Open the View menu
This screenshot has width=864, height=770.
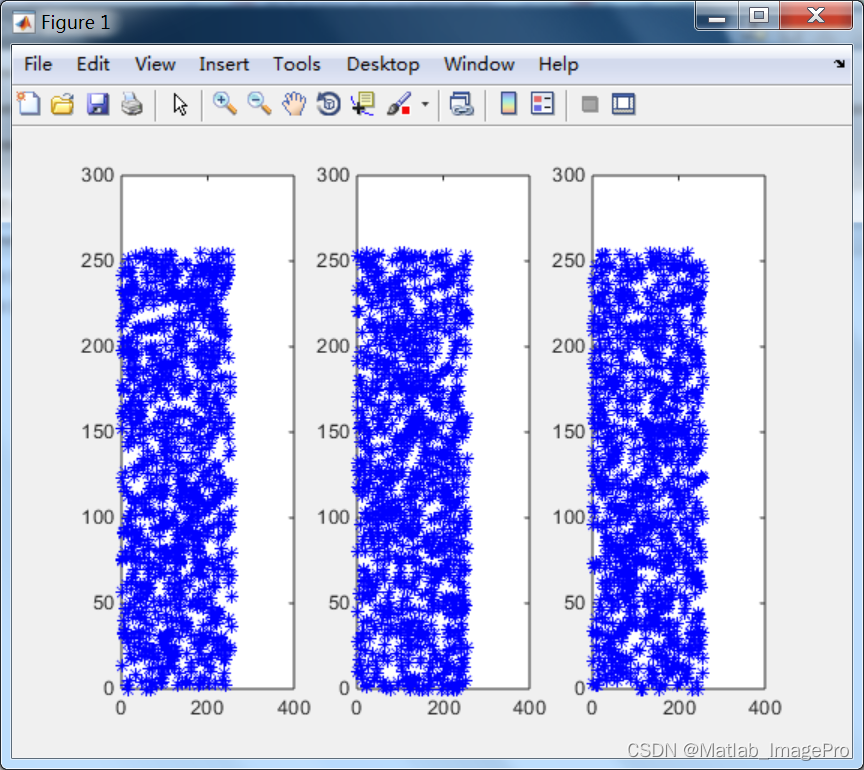pyautogui.click(x=155, y=64)
